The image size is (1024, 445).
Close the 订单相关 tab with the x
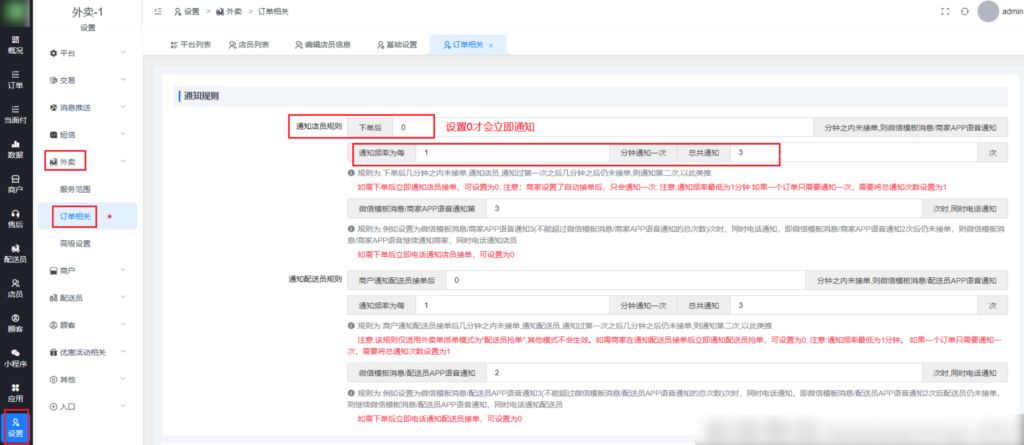(x=491, y=45)
